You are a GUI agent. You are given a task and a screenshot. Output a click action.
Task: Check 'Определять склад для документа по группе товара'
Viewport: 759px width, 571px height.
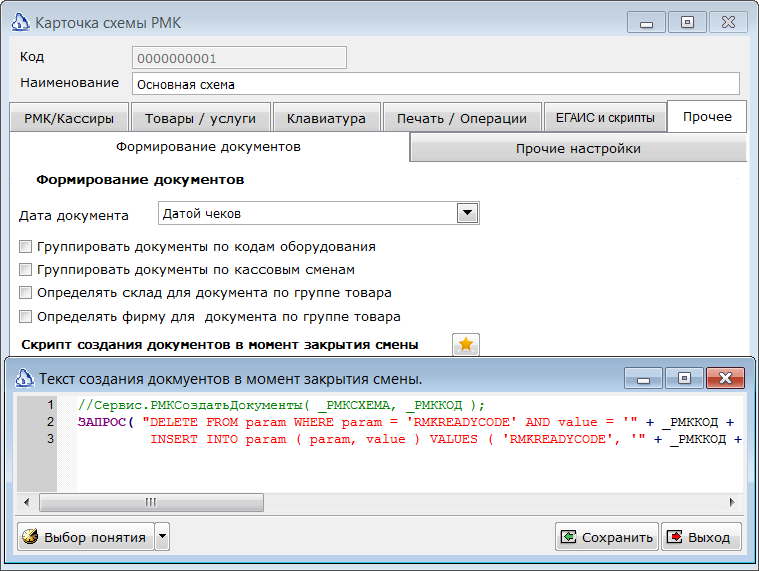pyautogui.click(x=25, y=293)
